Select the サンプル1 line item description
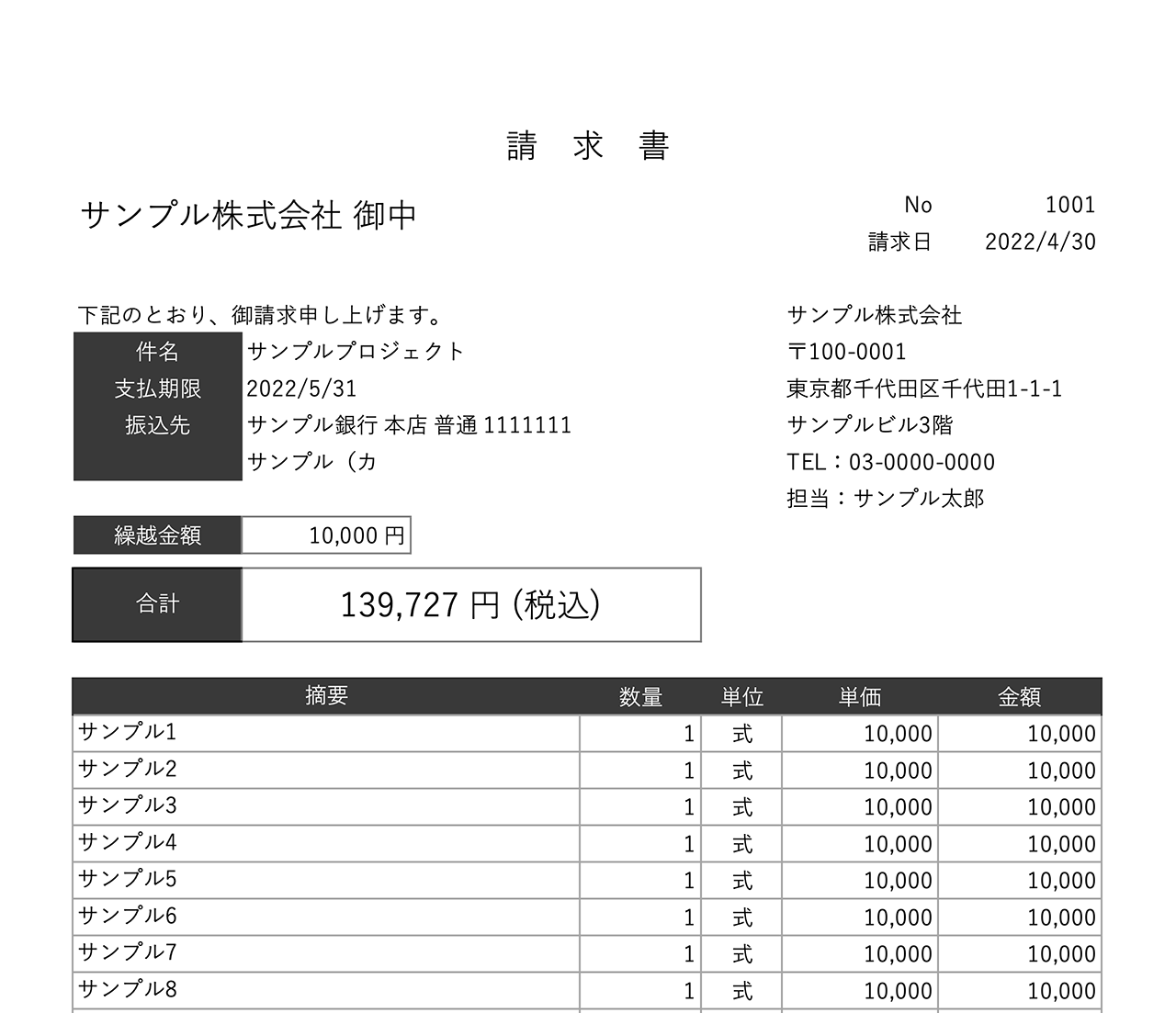The height and width of the screenshot is (1013, 1176). 125,733
